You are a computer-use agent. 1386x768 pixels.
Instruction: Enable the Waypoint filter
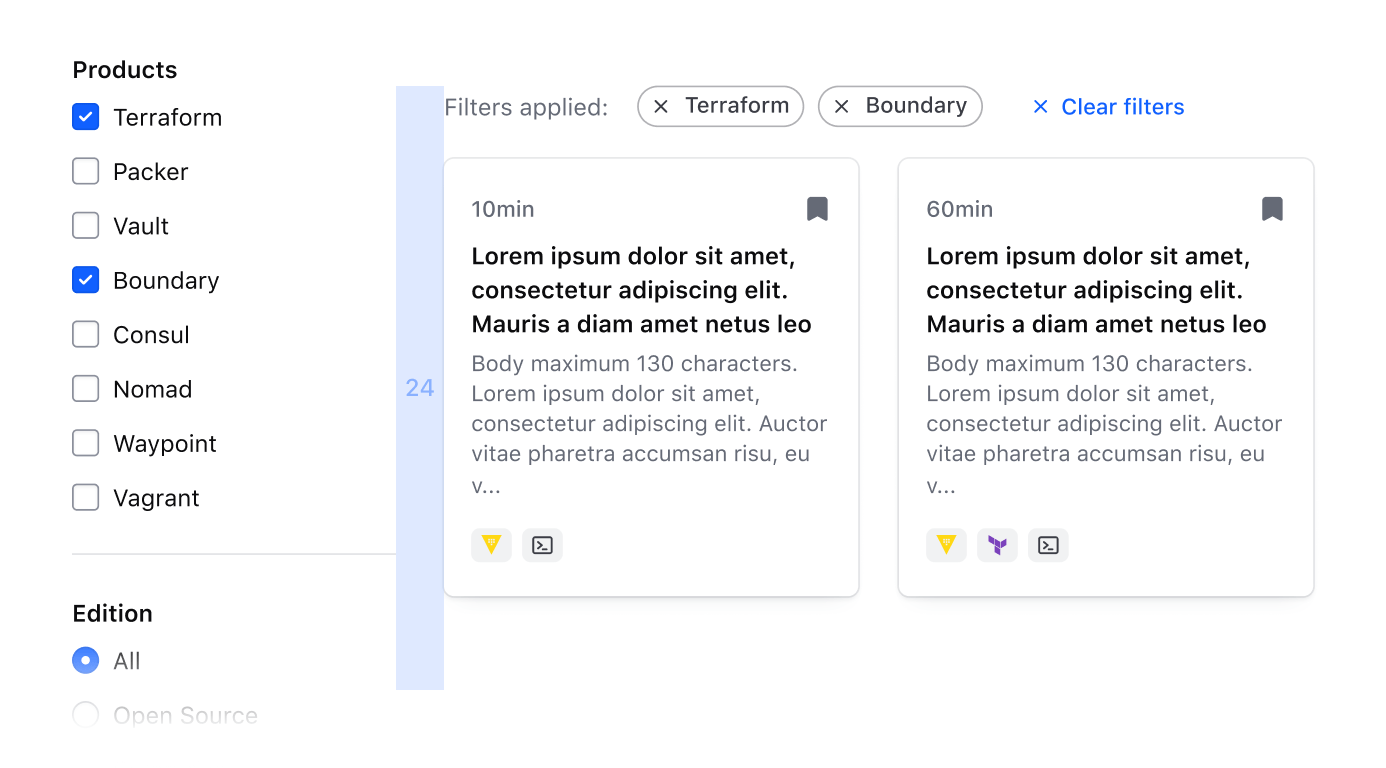(85, 443)
